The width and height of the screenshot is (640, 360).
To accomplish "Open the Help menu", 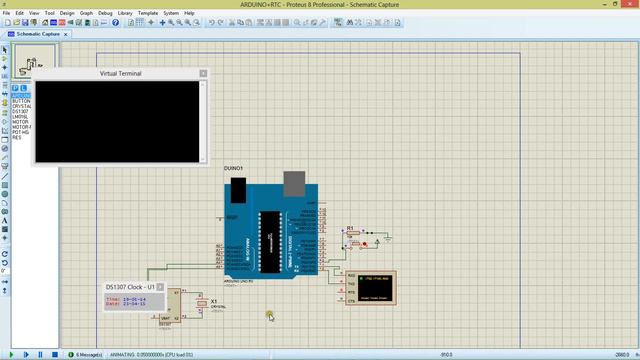I will click(189, 13).
